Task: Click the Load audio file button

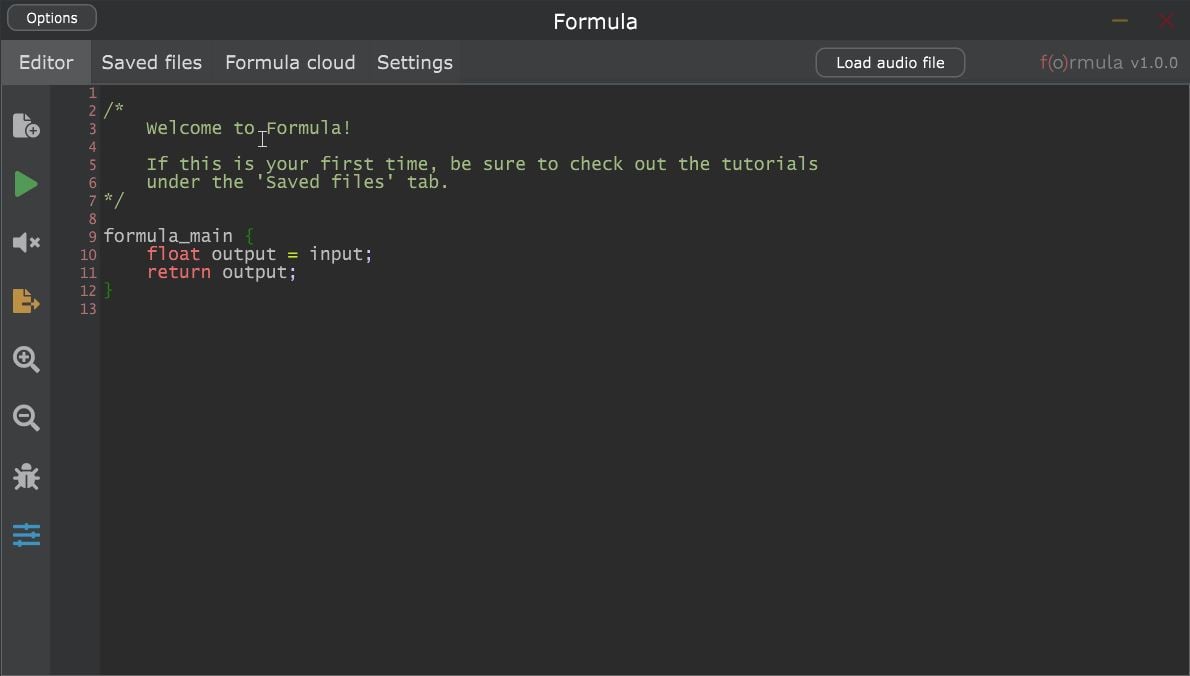Action: click(x=890, y=62)
